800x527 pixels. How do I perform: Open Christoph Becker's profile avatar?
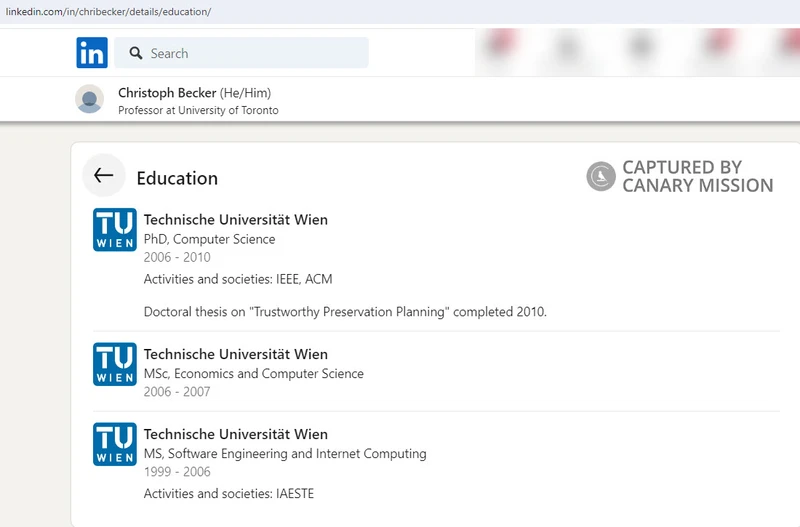click(90, 99)
